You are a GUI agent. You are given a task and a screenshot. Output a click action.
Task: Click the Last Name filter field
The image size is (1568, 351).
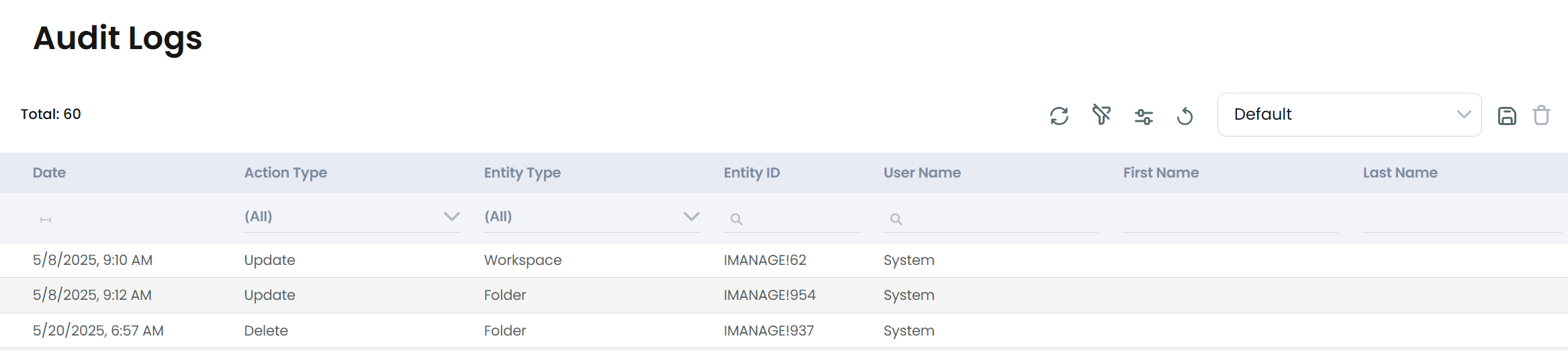click(1463, 219)
